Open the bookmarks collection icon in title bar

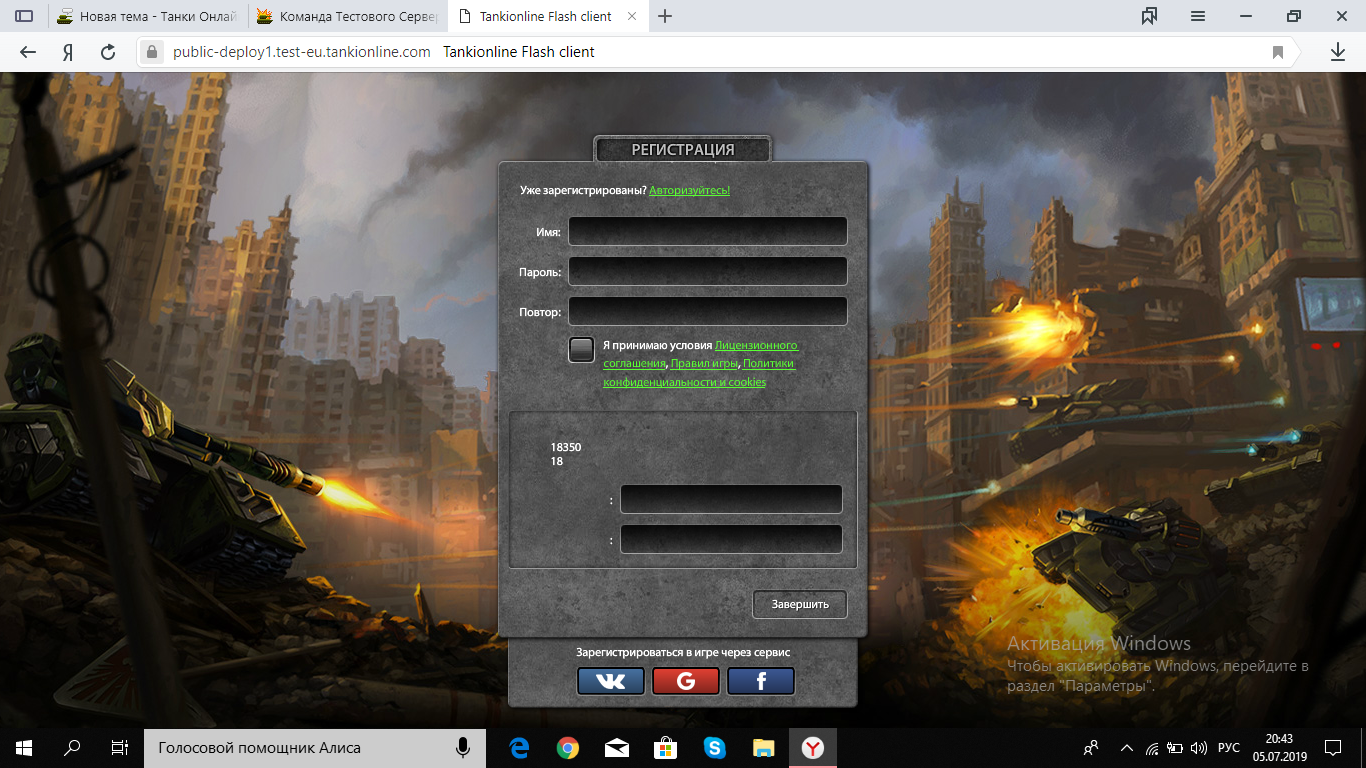1149,16
